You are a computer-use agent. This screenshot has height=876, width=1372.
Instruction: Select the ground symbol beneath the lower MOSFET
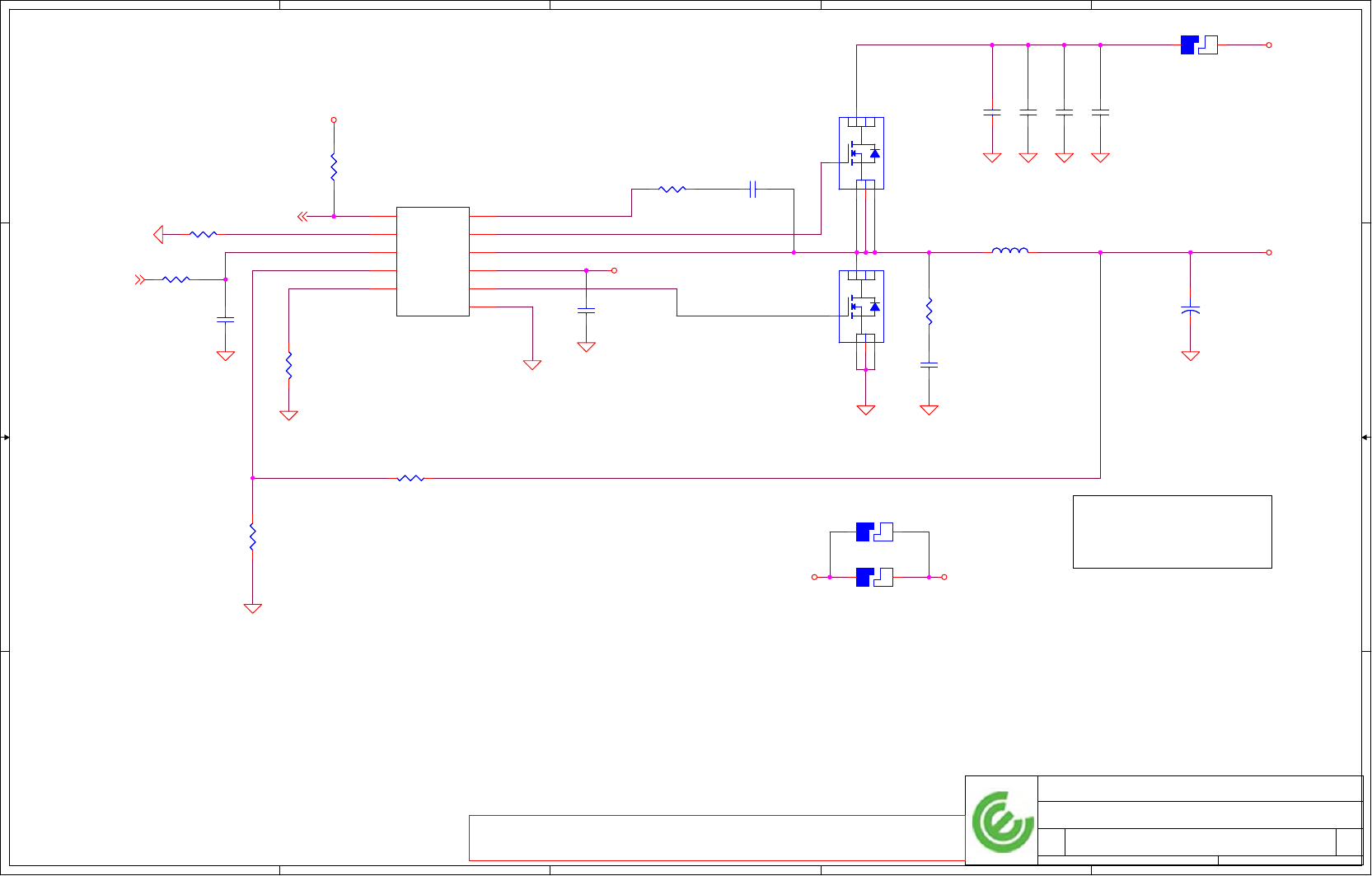point(865,410)
